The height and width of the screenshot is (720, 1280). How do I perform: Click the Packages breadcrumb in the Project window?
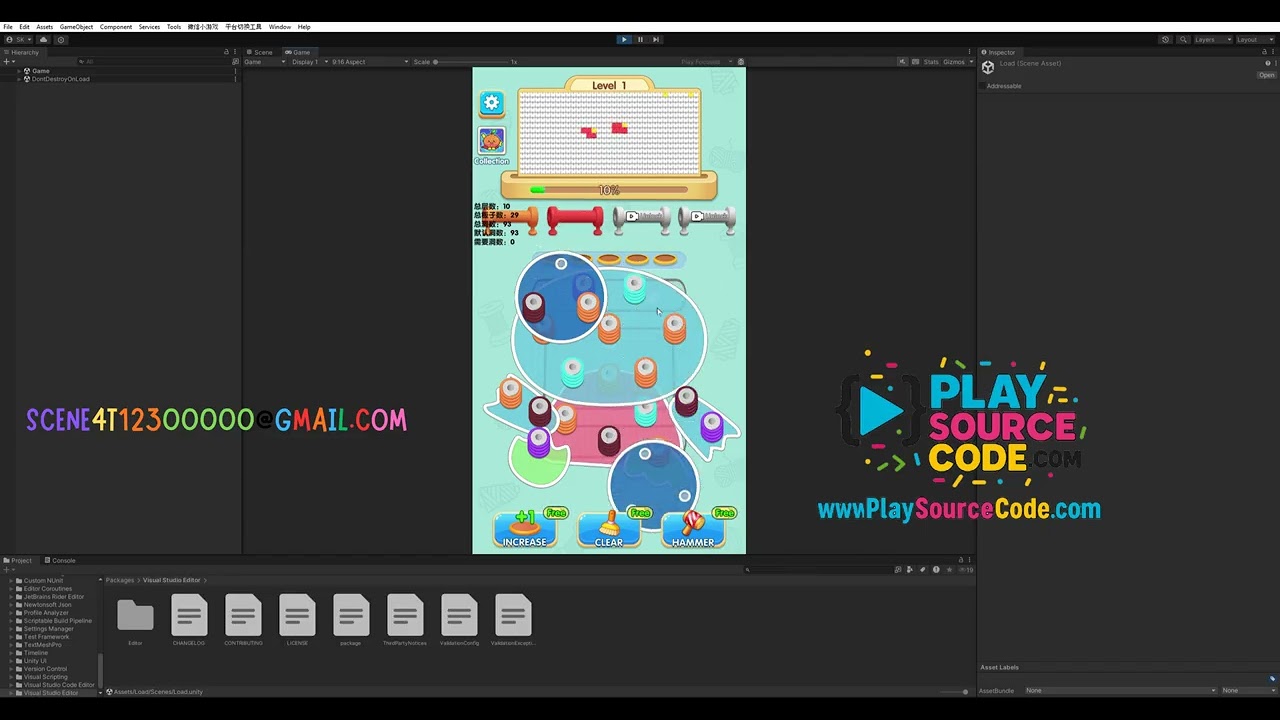pyautogui.click(x=120, y=580)
